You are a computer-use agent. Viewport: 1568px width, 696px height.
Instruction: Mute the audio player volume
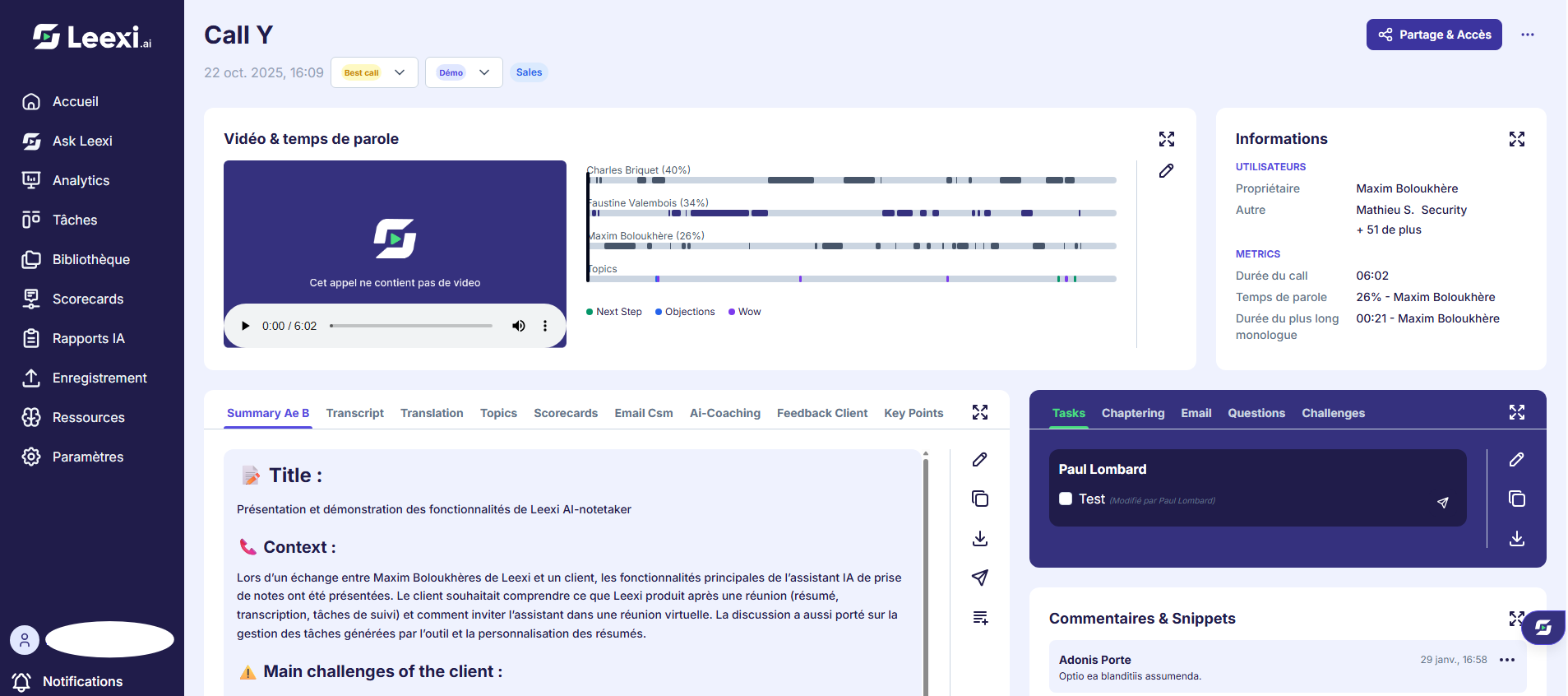[519, 326]
